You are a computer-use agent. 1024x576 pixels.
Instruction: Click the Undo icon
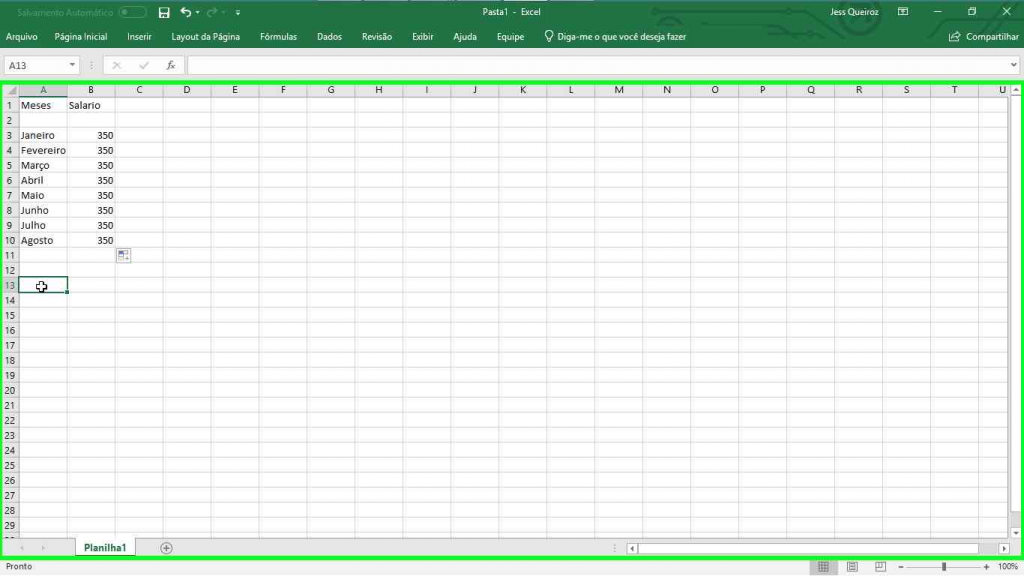point(186,12)
